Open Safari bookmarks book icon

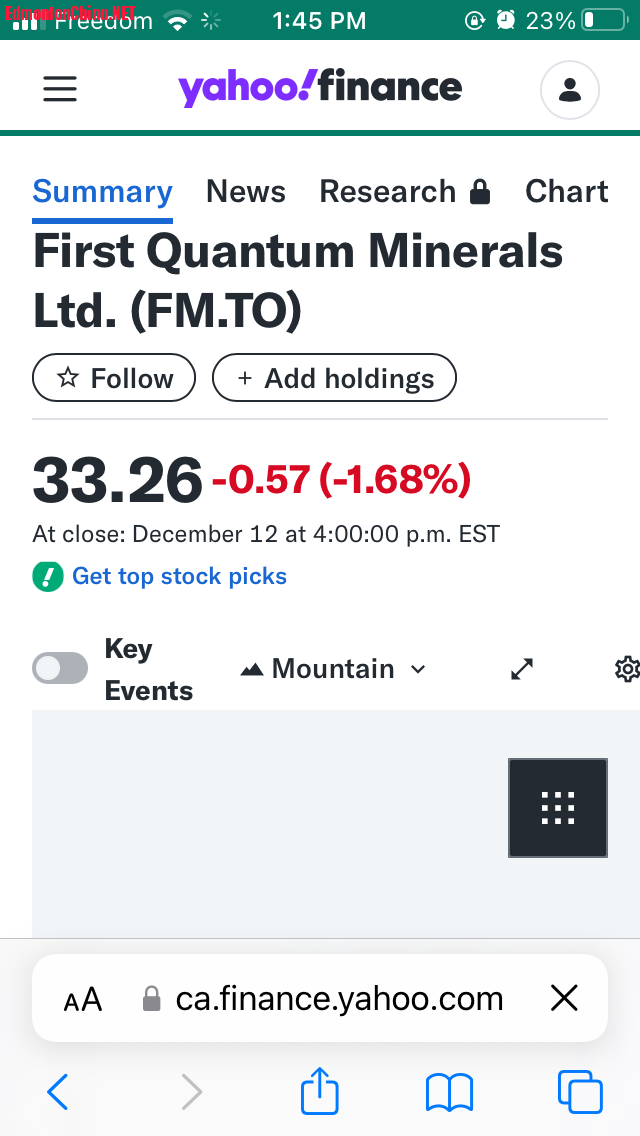(449, 1091)
